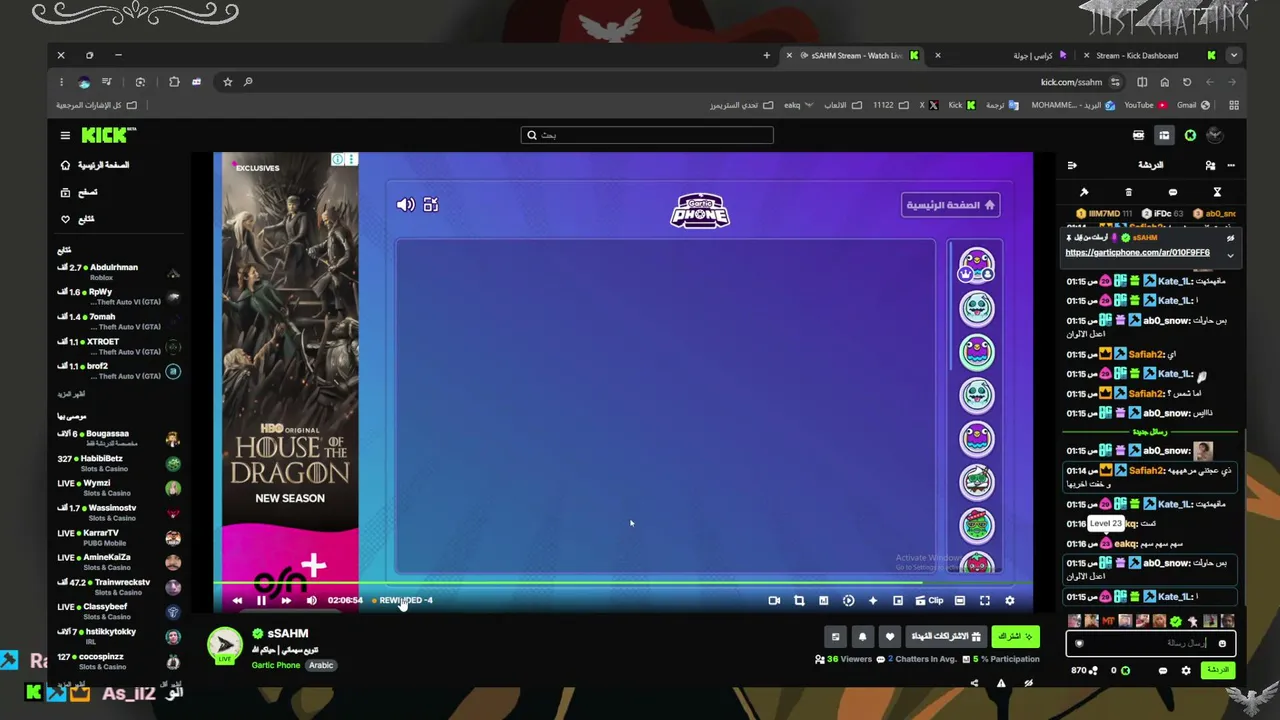Toggle fullscreen in the Gartic Phone game
Image resolution: width=1280 pixels, height=720 pixels.
click(431, 205)
